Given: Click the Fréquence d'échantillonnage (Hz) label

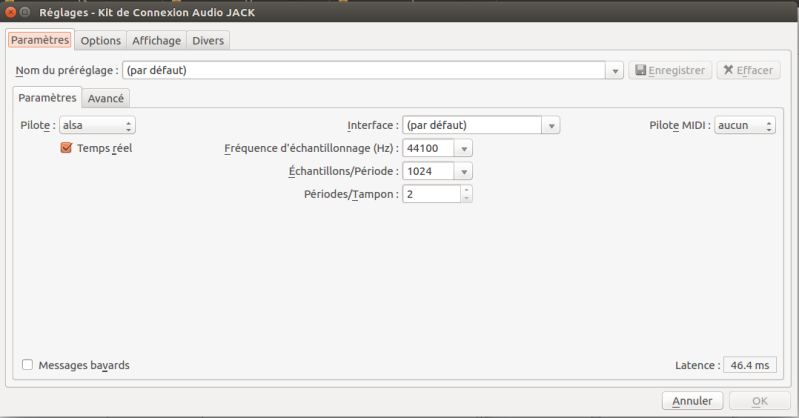Looking at the screenshot, I should pos(310,148).
